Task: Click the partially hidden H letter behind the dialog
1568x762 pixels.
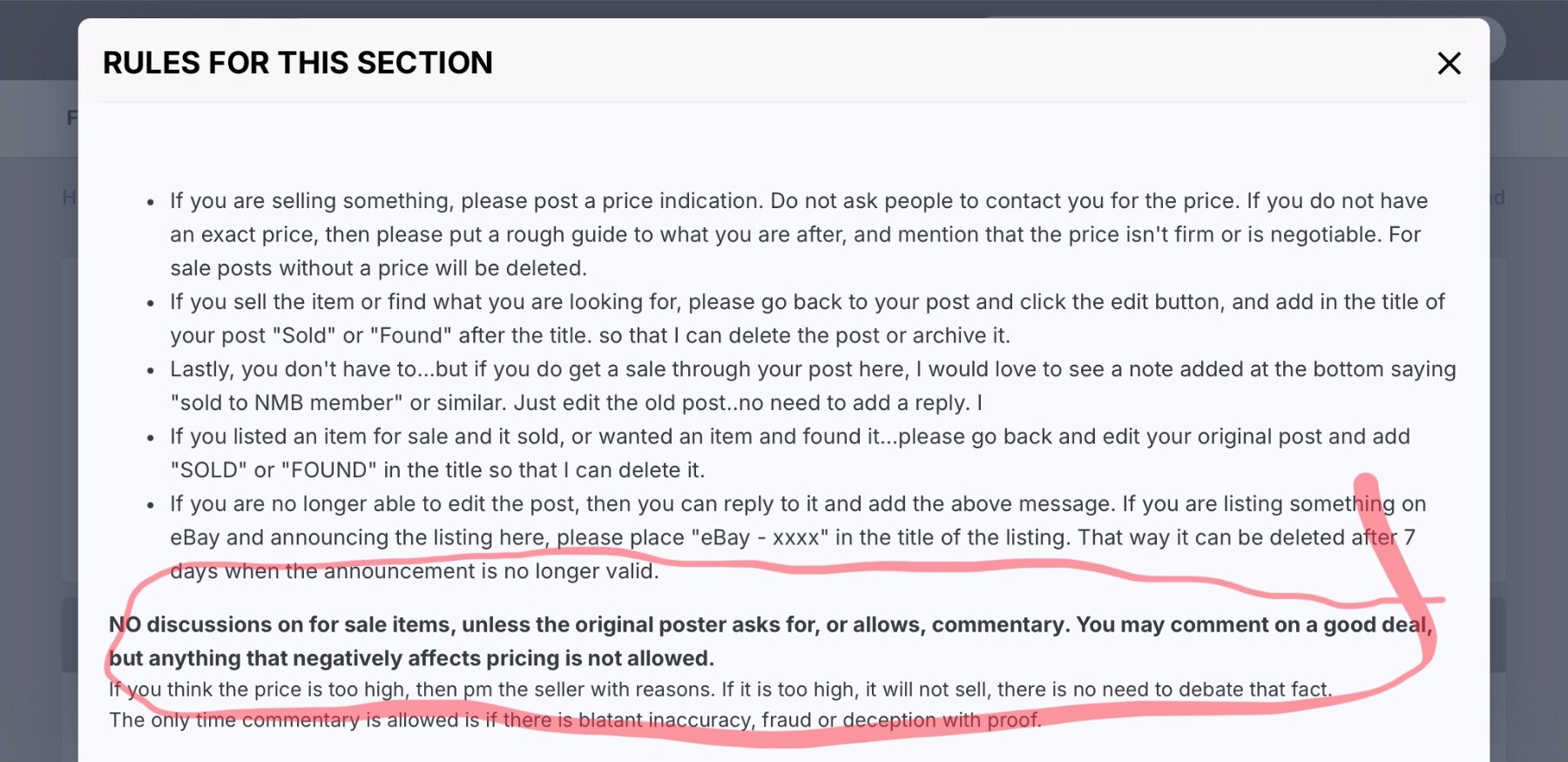Action: (x=70, y=198)
